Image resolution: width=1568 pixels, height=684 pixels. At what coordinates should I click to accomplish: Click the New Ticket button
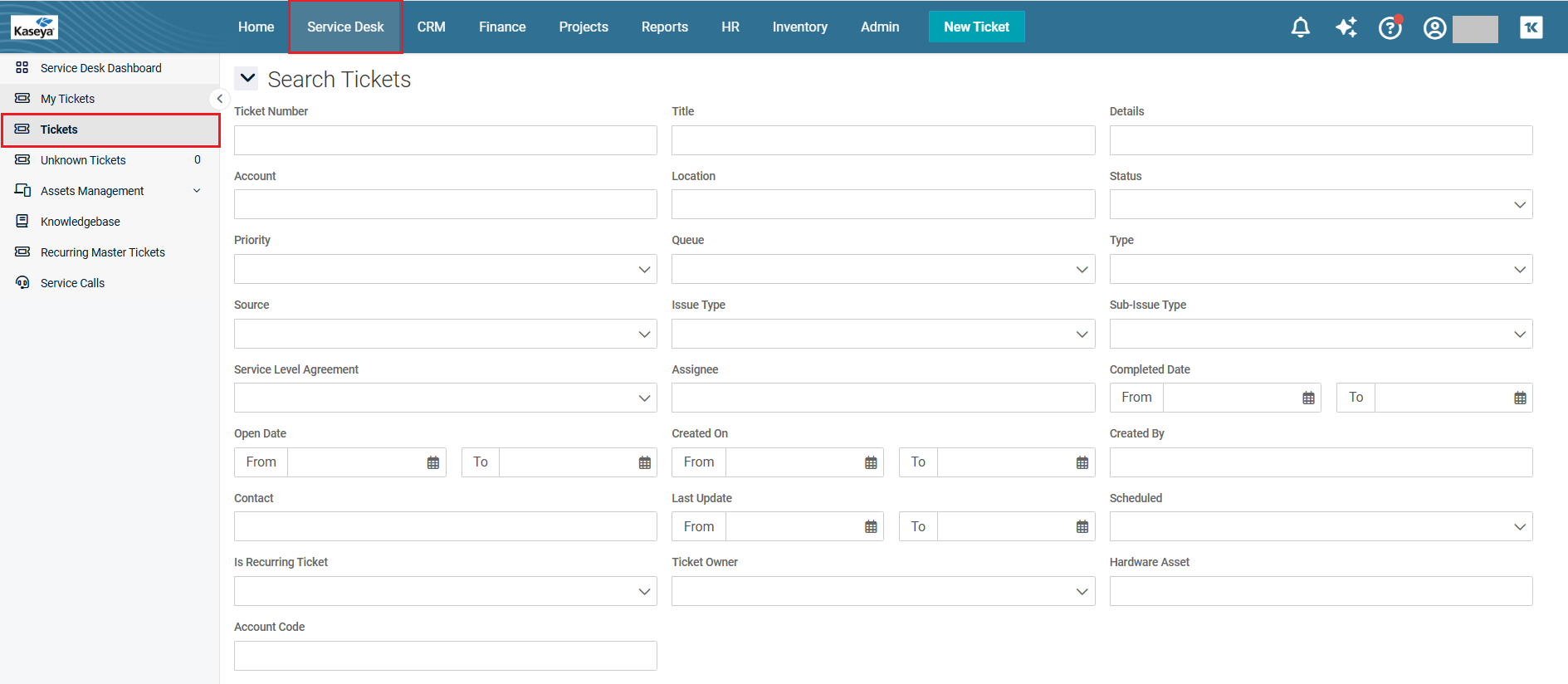coord(976,27)
